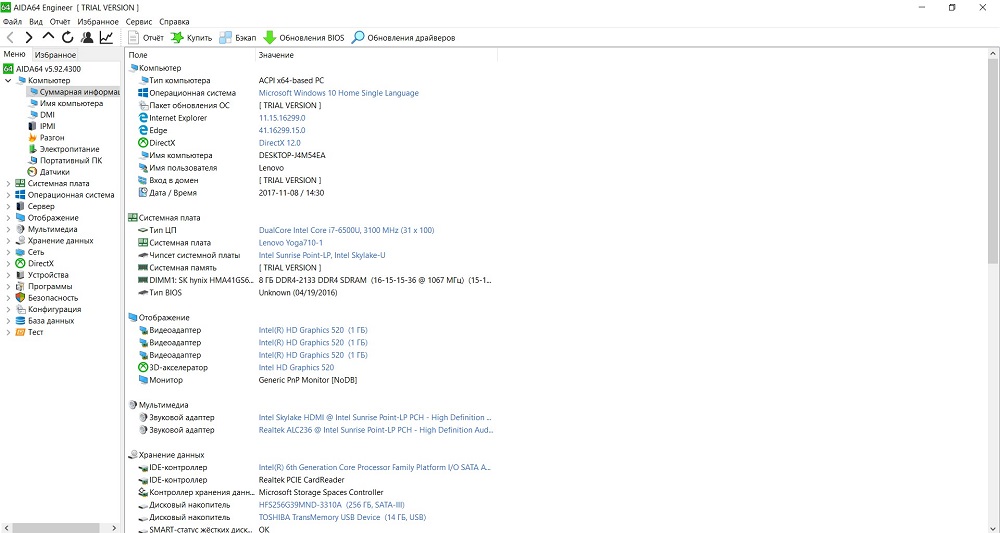
Task: Click the Тест icon in the tree
Action: (20, 333)
